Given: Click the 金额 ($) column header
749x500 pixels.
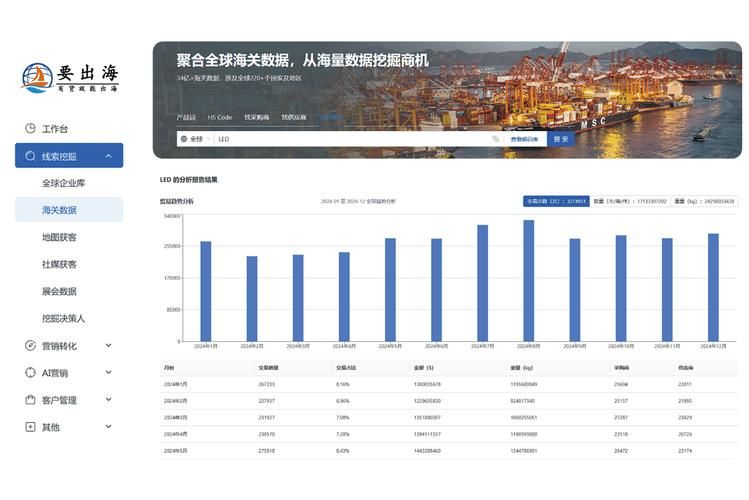Looking at the screenshot, I should pyautogui.click(x=424, y=368).
